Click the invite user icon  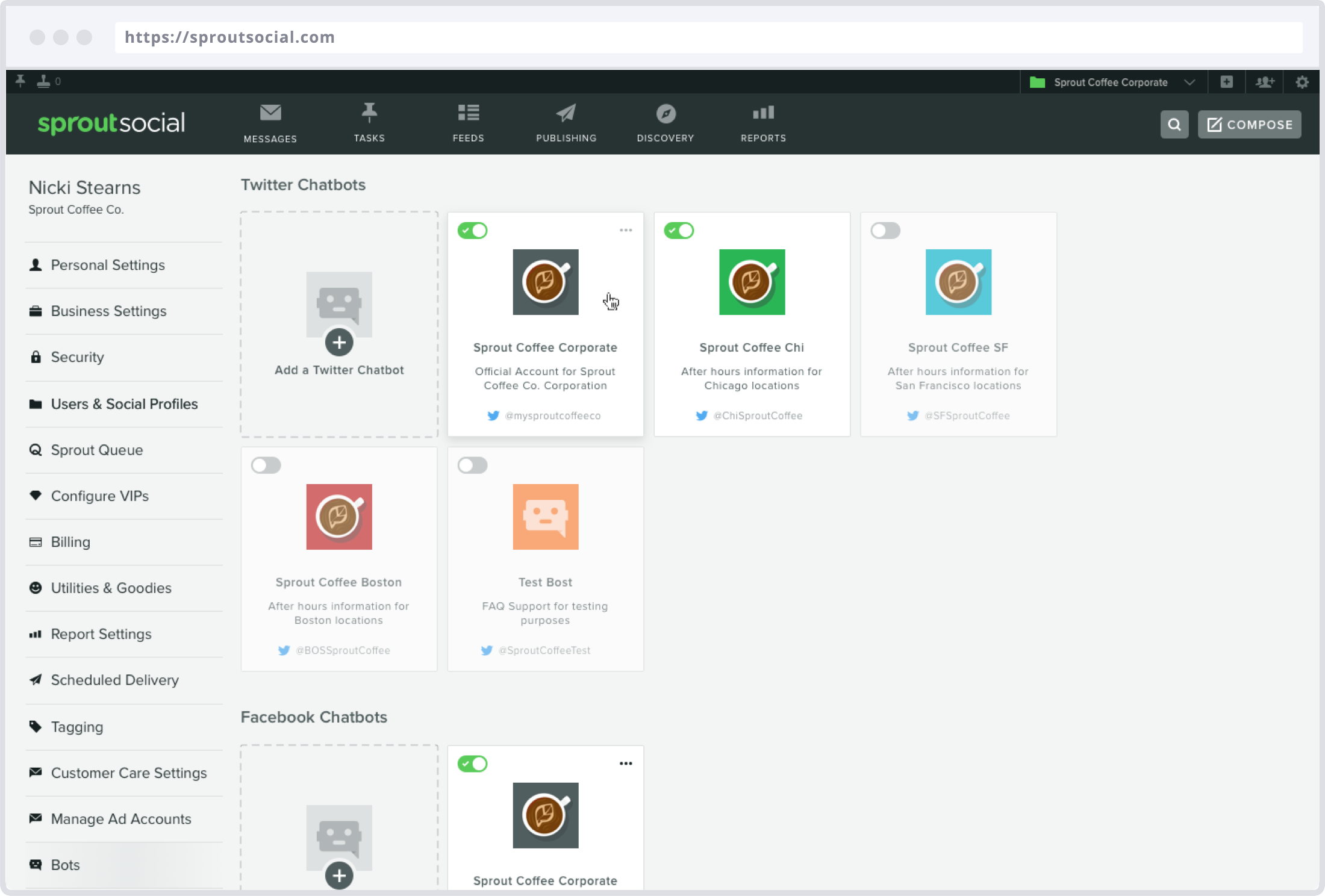pyautogui.click(x=1264, y=82)
